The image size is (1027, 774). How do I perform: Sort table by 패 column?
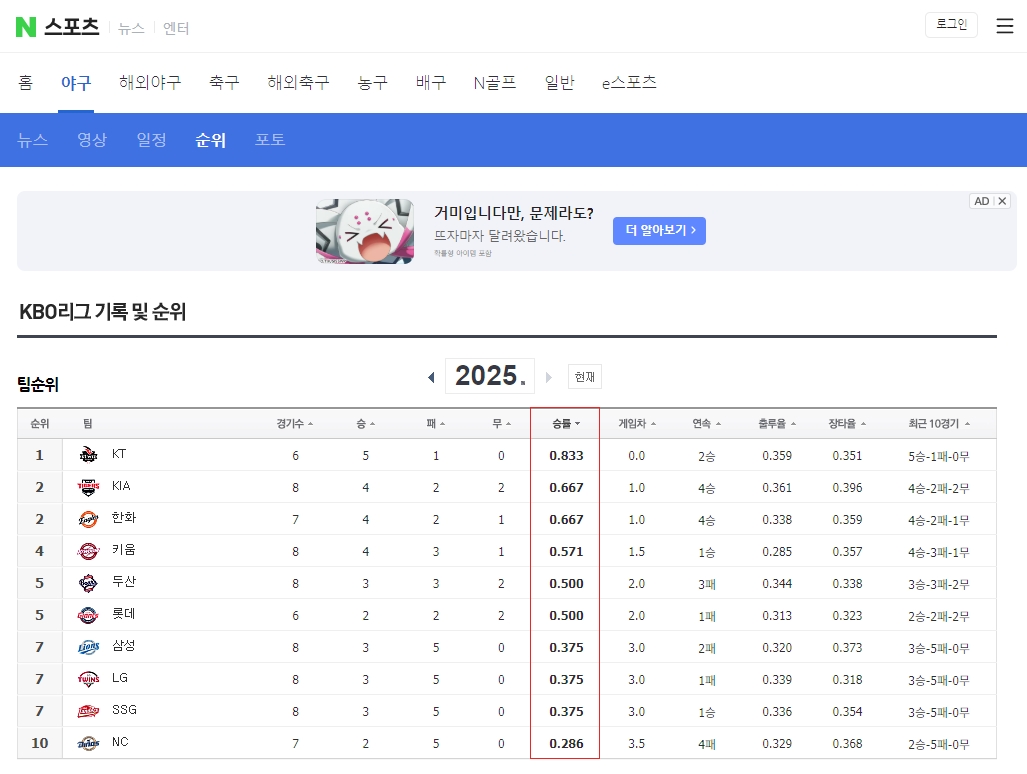coord(436,424)
